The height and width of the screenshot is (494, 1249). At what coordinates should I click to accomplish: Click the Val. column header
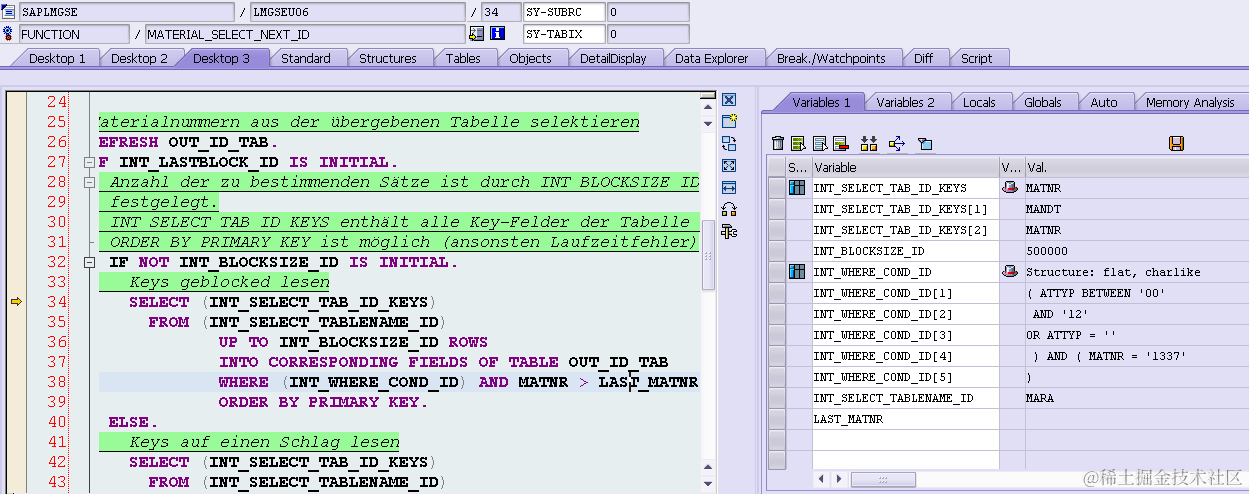click(x=1136, y=167)
